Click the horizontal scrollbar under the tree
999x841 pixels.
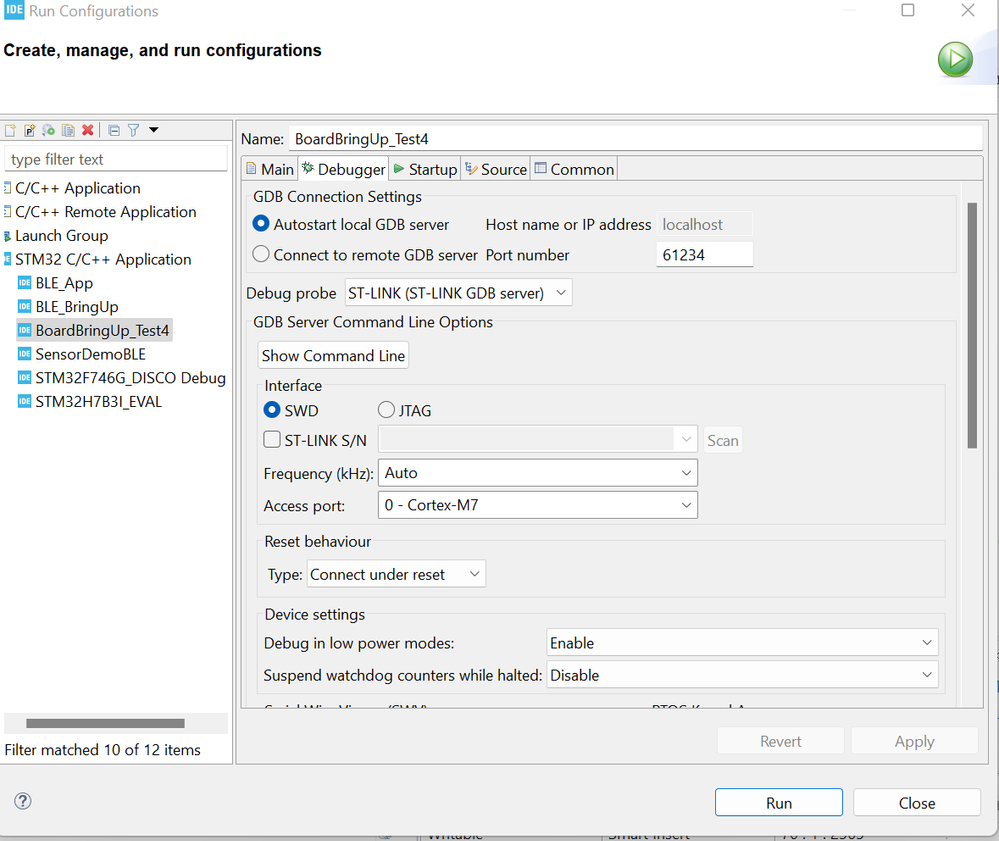[105, 723]
